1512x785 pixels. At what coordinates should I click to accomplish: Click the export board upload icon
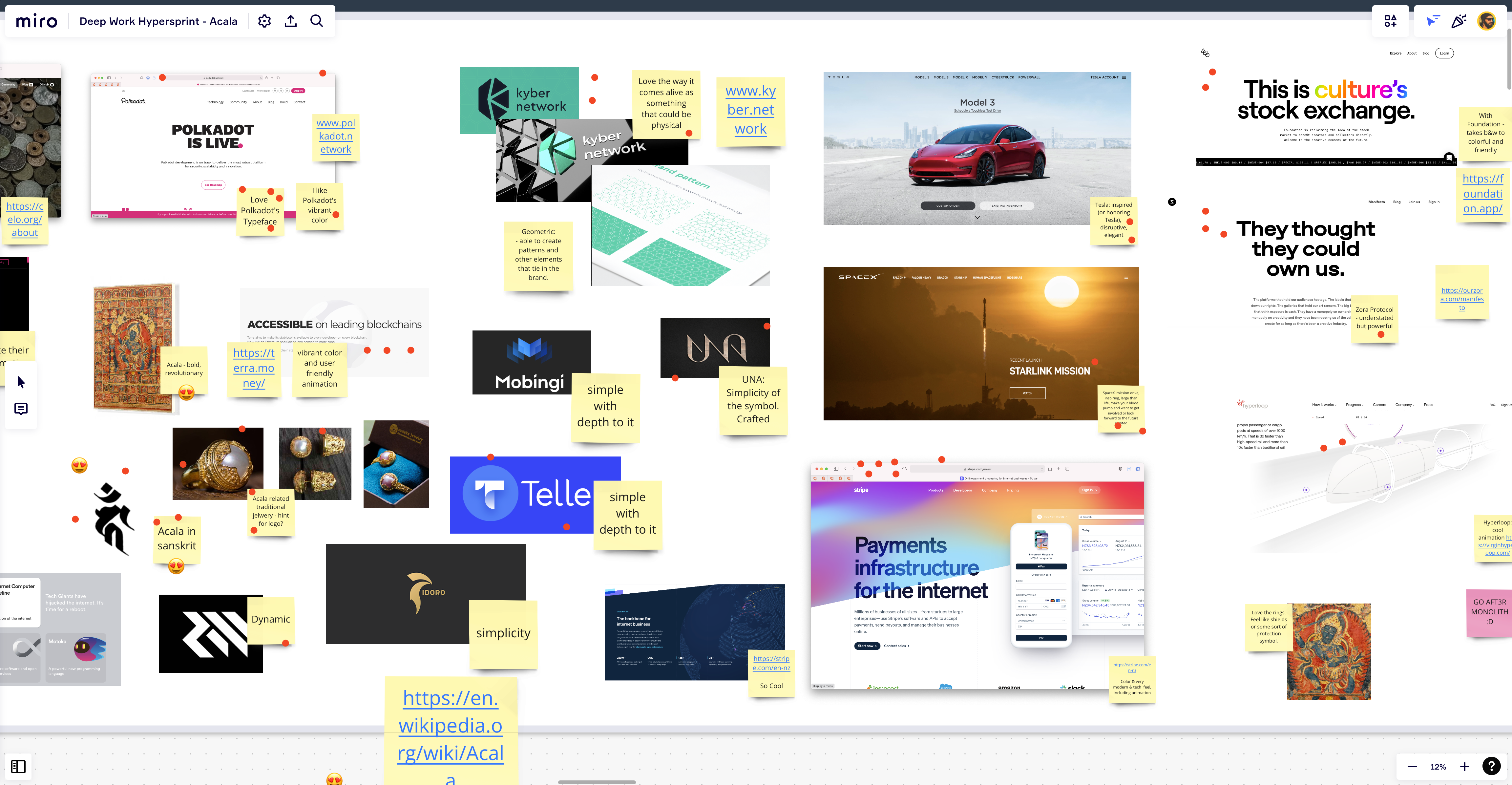click(290, 21)
